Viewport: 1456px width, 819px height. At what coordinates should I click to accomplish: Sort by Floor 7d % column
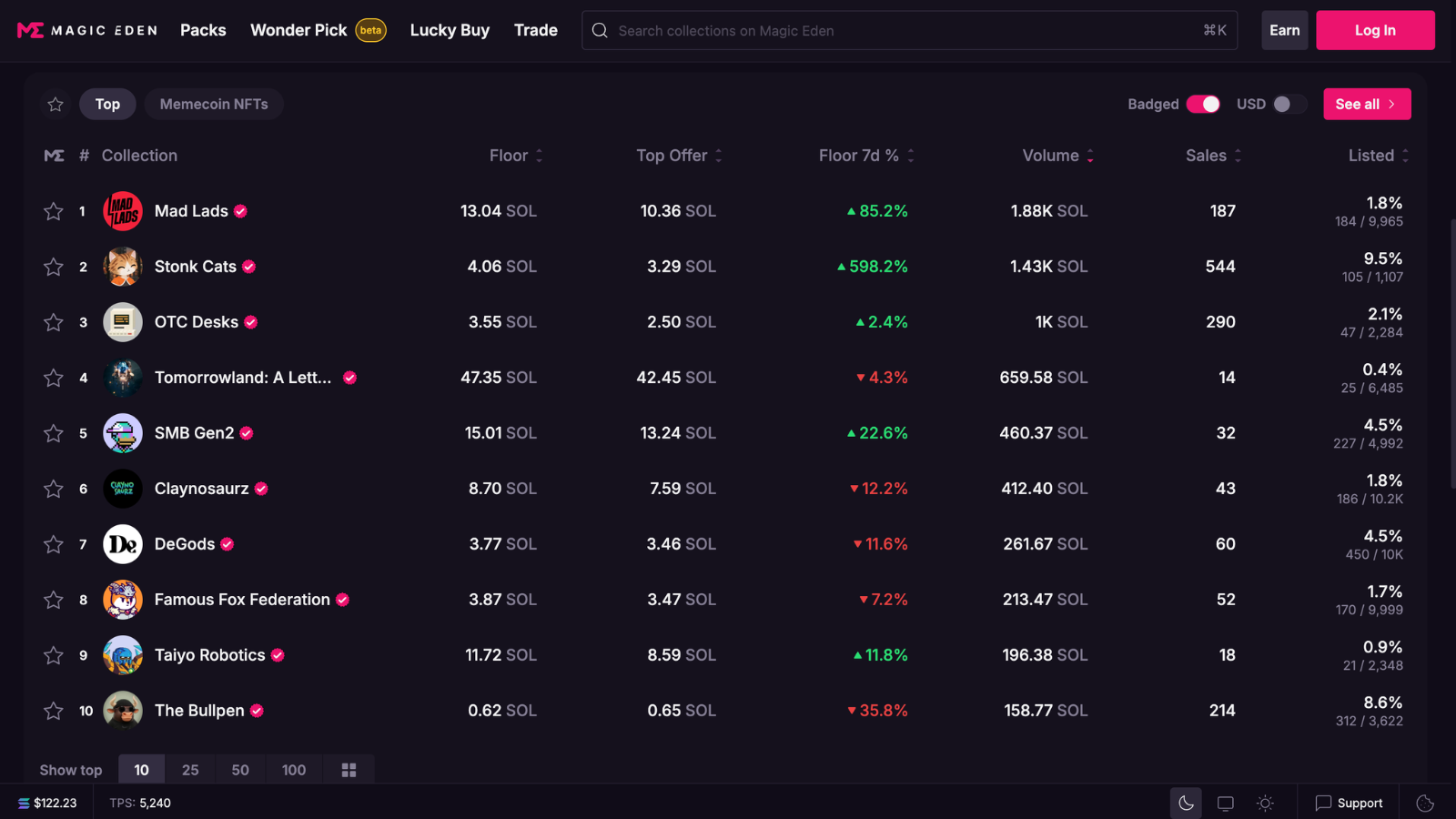pos(866,156)
